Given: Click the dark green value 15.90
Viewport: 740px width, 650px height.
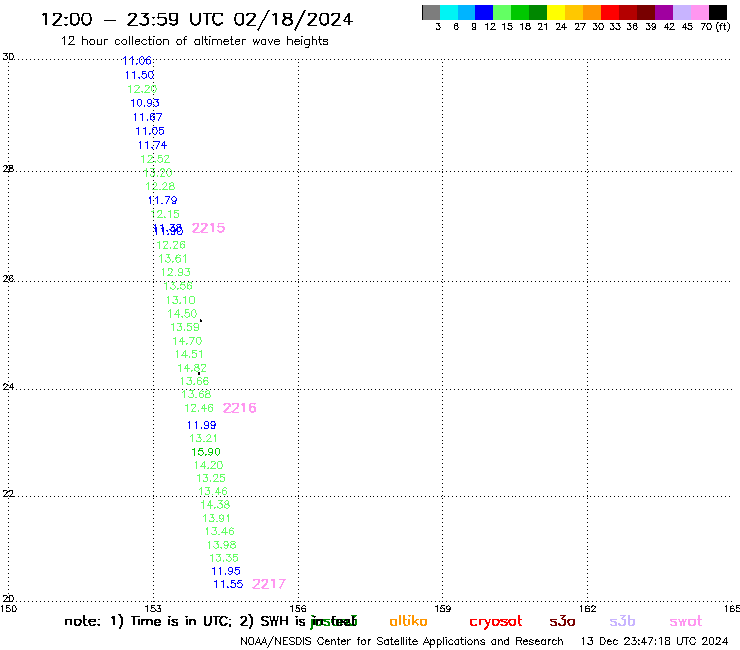Looking at the screenshot, I should [x=206, y=452].
